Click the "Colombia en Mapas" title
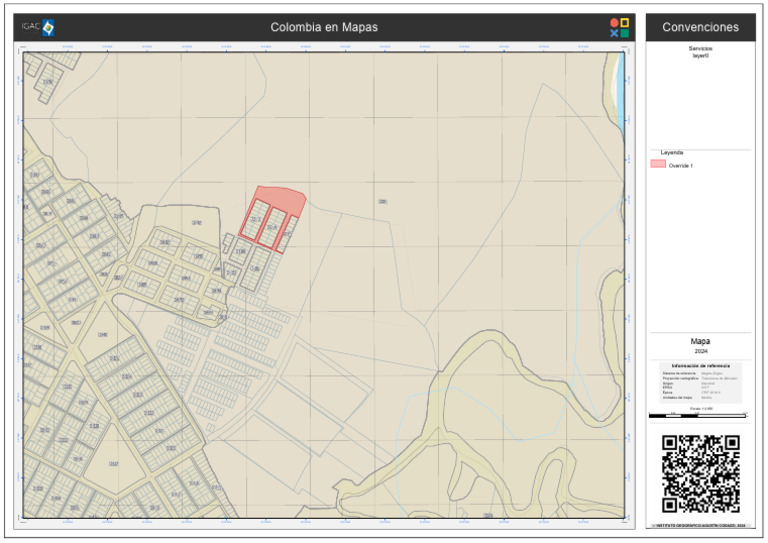The width and height of the screenshot is (768, 543). pos(324,27)
